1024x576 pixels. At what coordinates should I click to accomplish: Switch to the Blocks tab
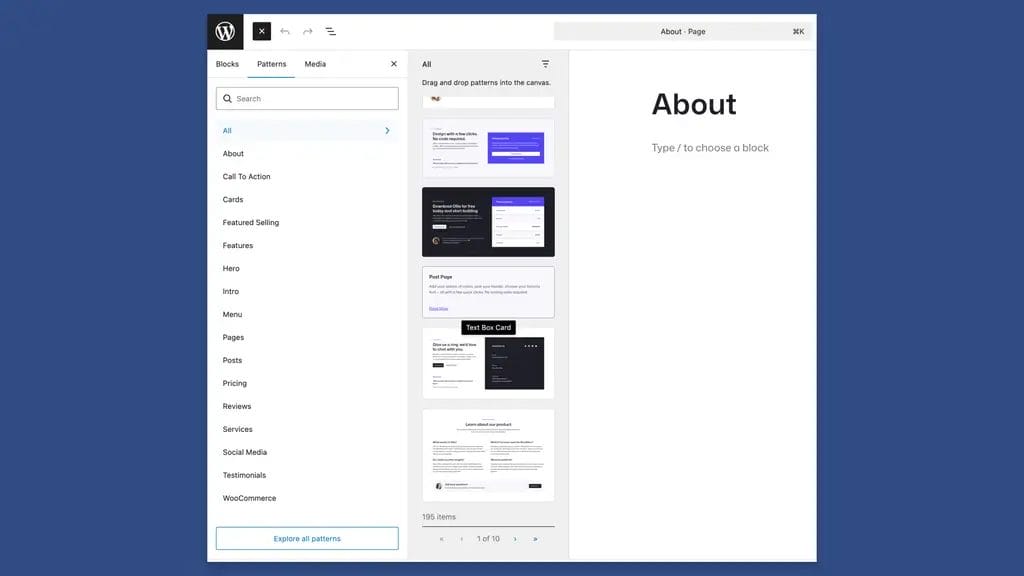pyautogui.click(x=227, y=63)
